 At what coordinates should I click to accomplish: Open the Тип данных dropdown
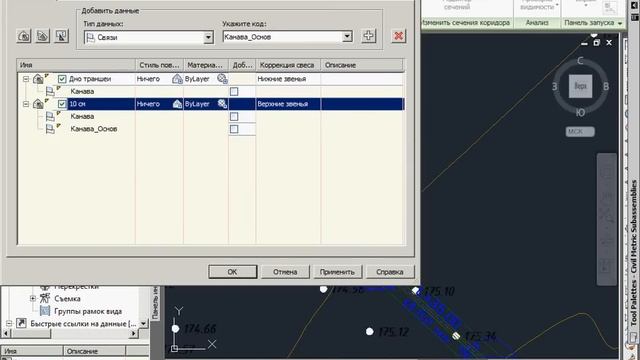pyautogui.click(x=208, y=37)
